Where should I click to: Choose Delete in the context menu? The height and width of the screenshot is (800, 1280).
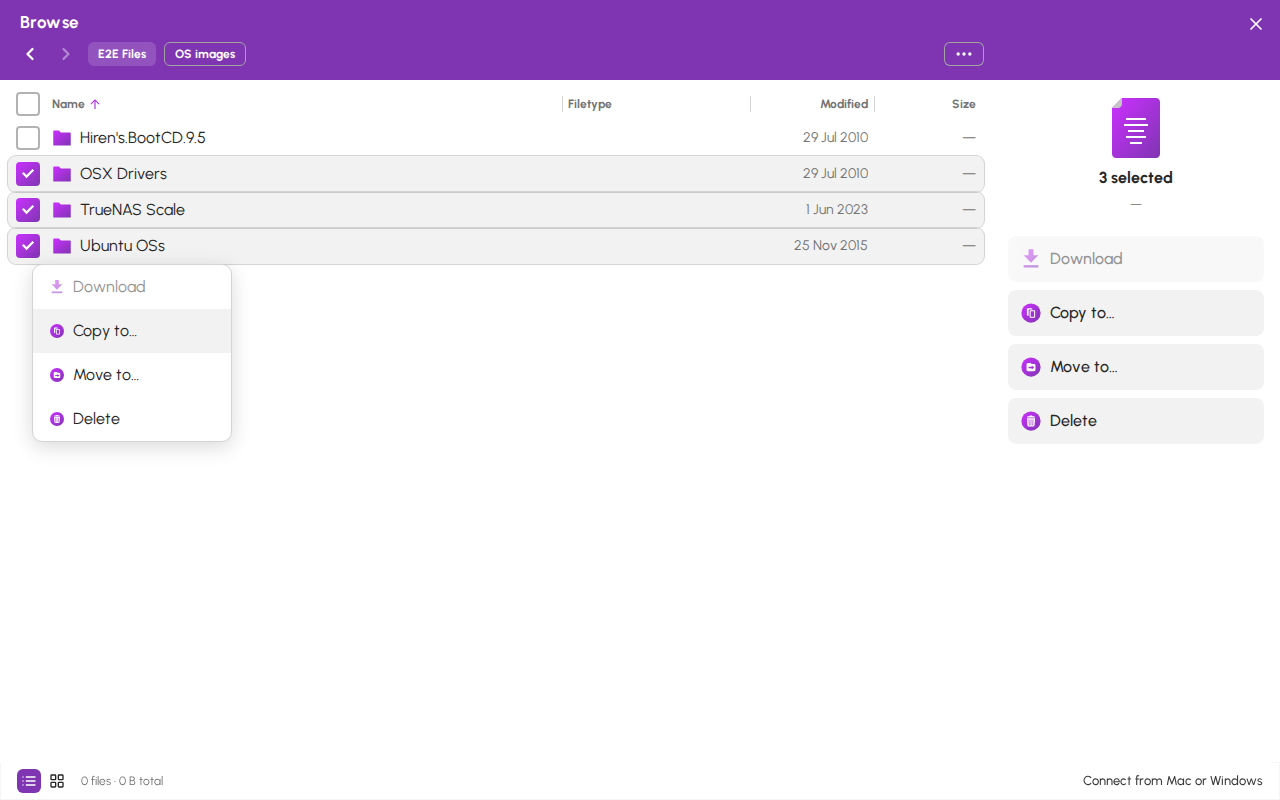click(x=132, y=419)
